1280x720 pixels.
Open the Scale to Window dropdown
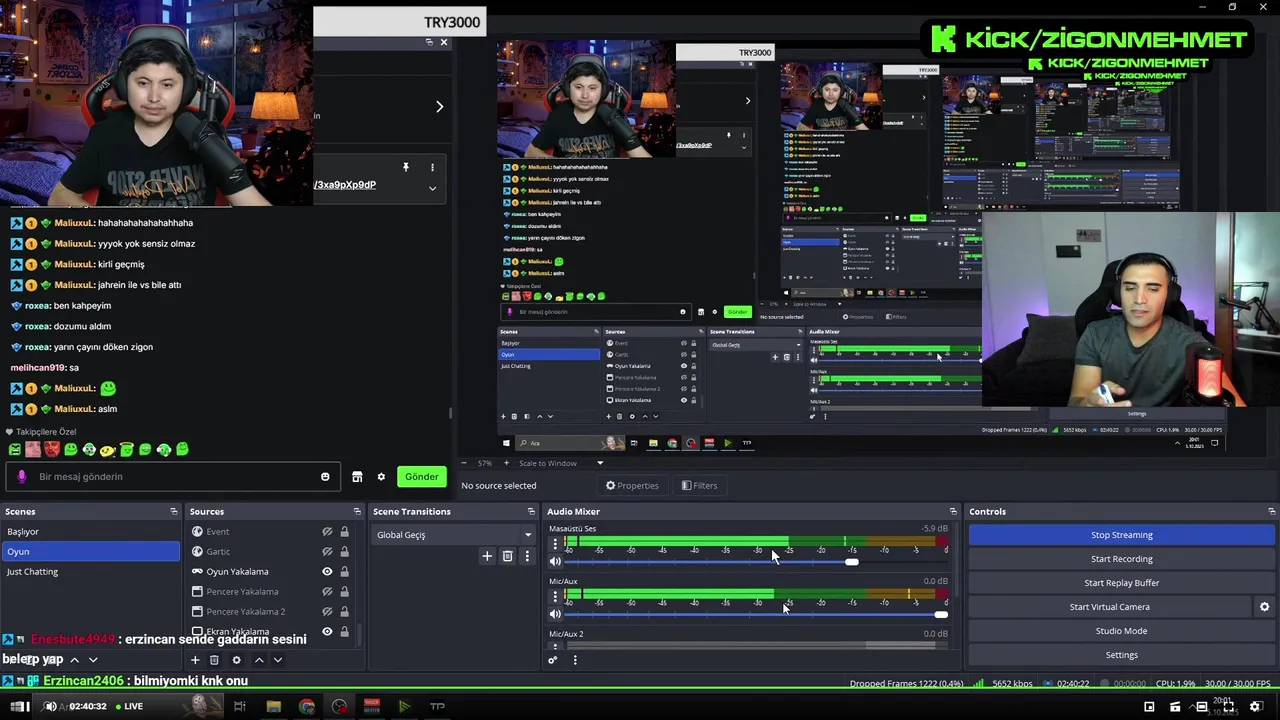pyautogui.click(x=561, y=463)
